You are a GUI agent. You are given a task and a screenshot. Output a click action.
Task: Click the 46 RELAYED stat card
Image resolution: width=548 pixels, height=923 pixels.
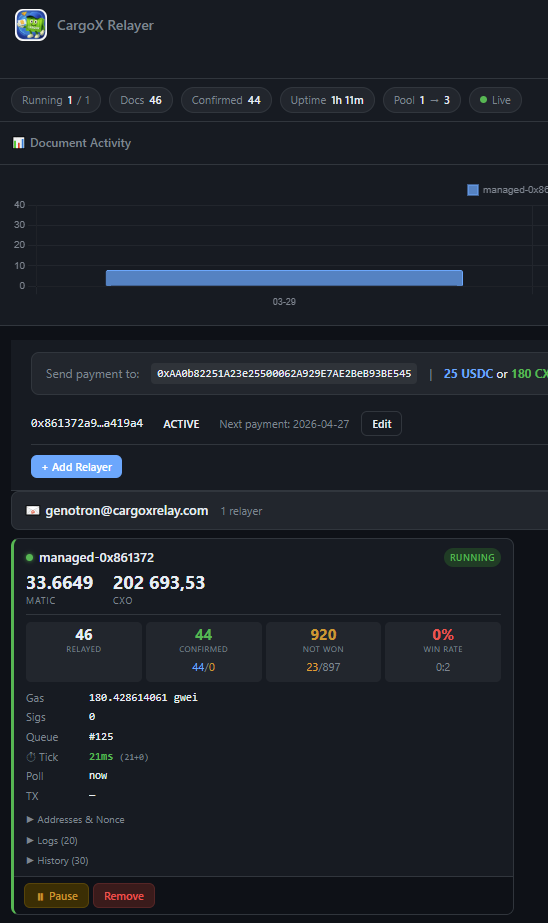(84, 652)
